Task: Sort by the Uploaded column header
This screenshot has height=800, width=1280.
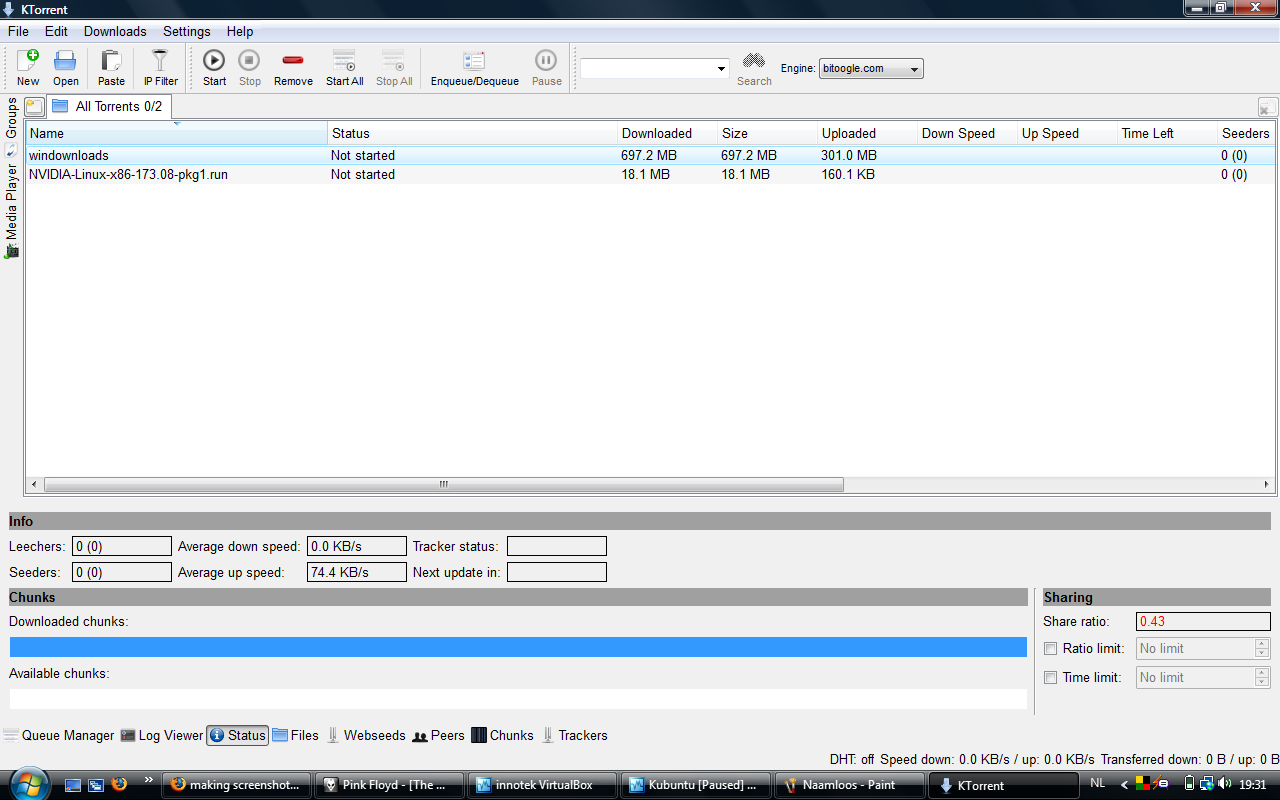Action: pos(867,133)
